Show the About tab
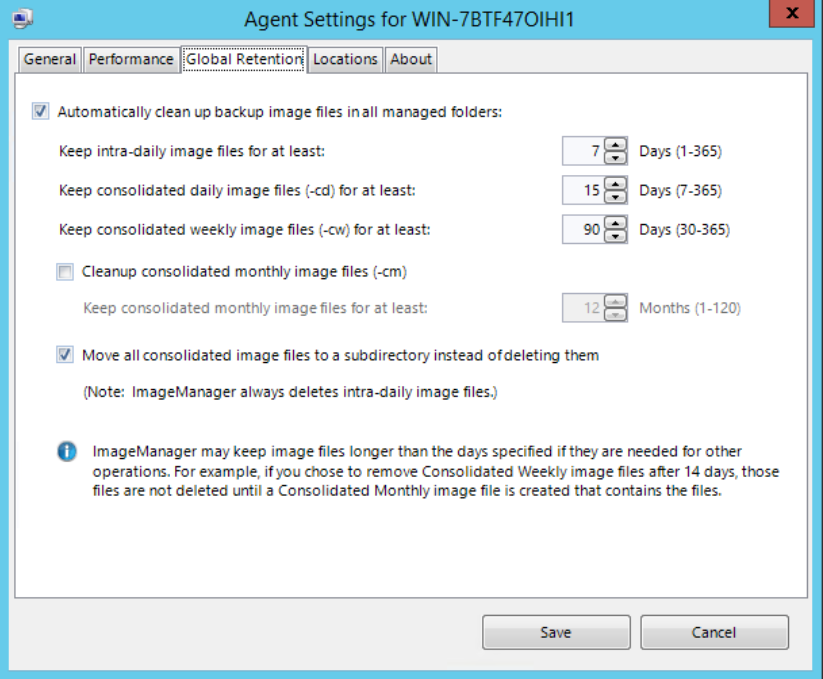Viewport: 823px width, 679px height. click(x=411, y=59)
